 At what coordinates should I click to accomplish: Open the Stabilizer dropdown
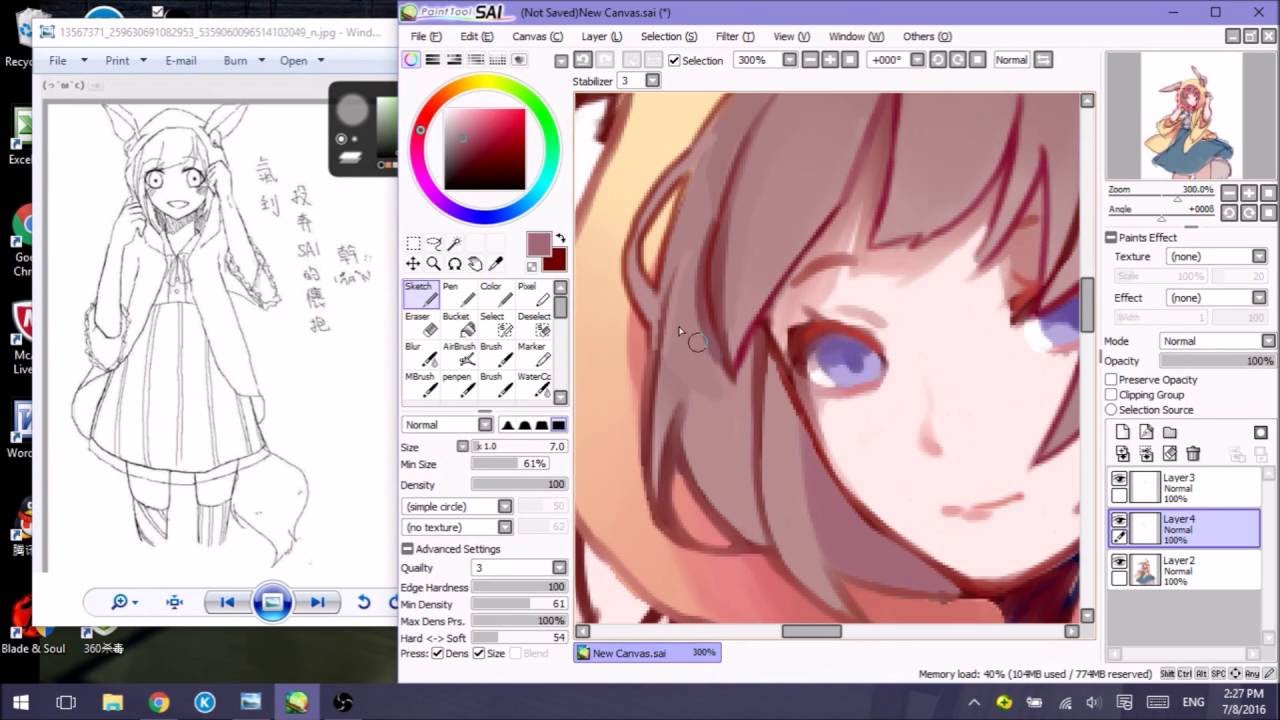tap(653, 81)
